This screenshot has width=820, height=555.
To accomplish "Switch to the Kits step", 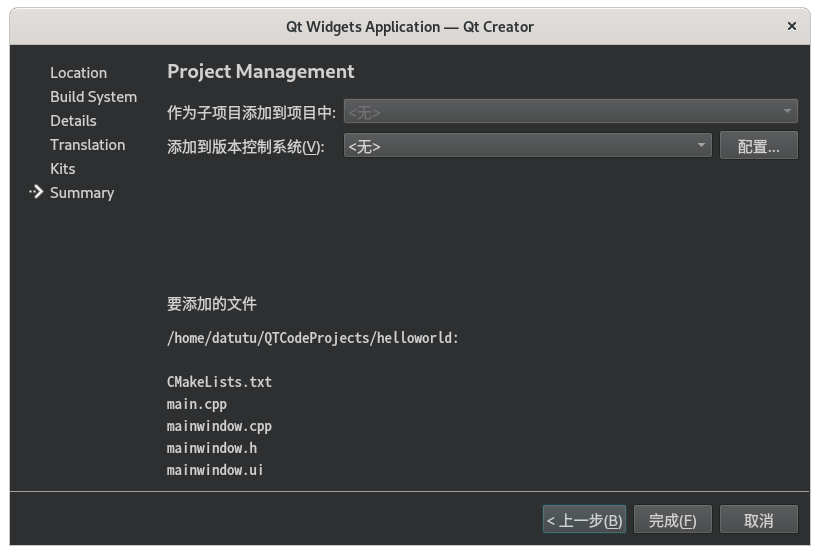I will point(63,169).
